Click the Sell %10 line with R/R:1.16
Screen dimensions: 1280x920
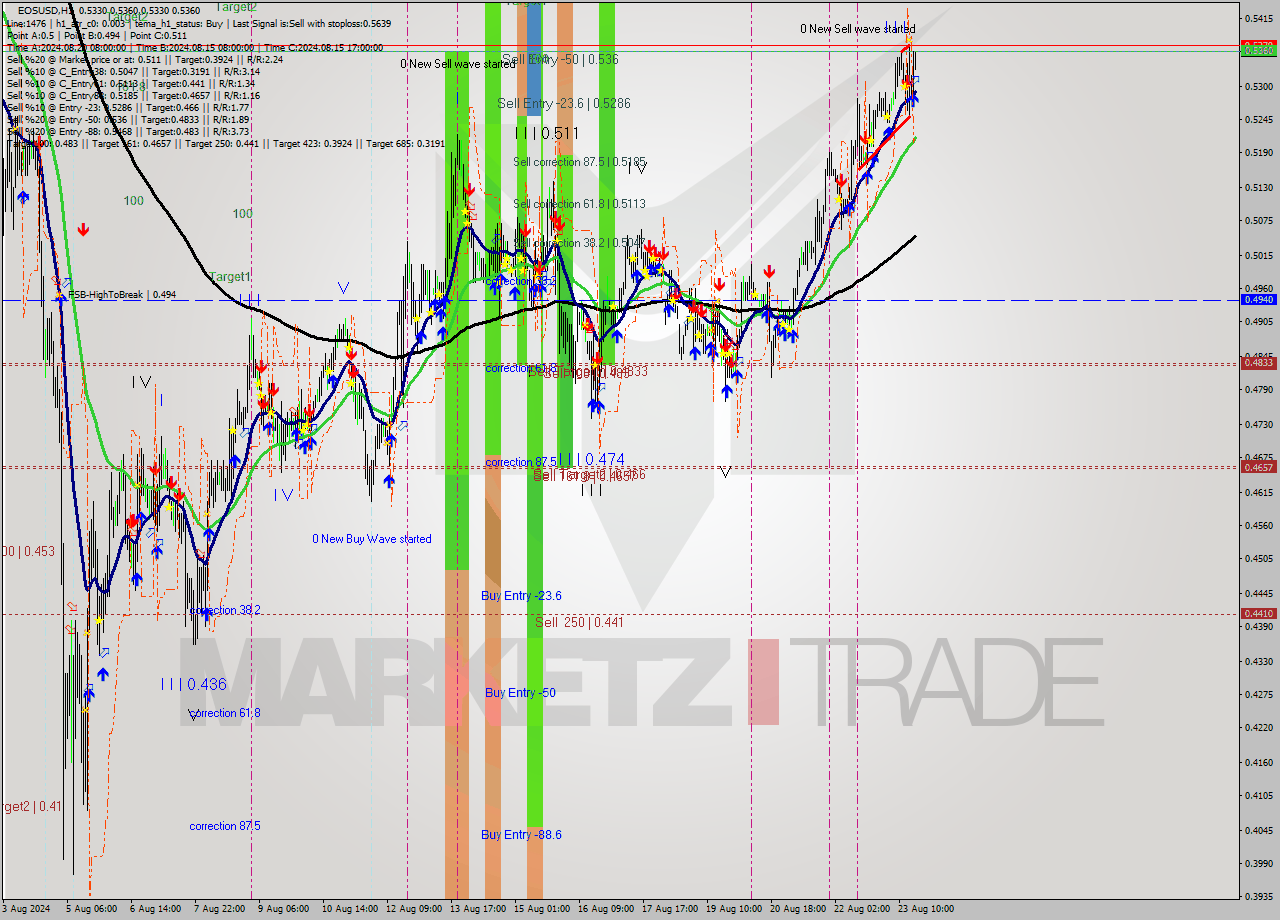pyautogui.click(x=133, y=95)
